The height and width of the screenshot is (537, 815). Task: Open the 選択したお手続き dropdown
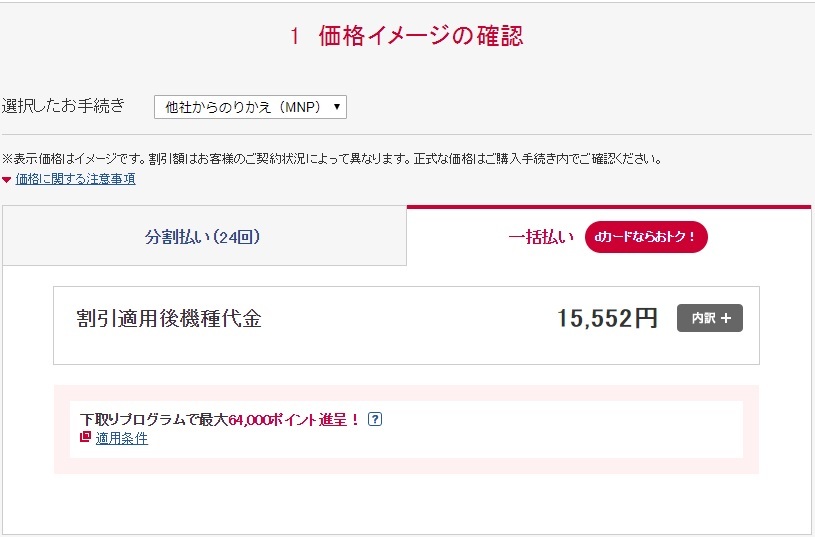pos(249,107)
